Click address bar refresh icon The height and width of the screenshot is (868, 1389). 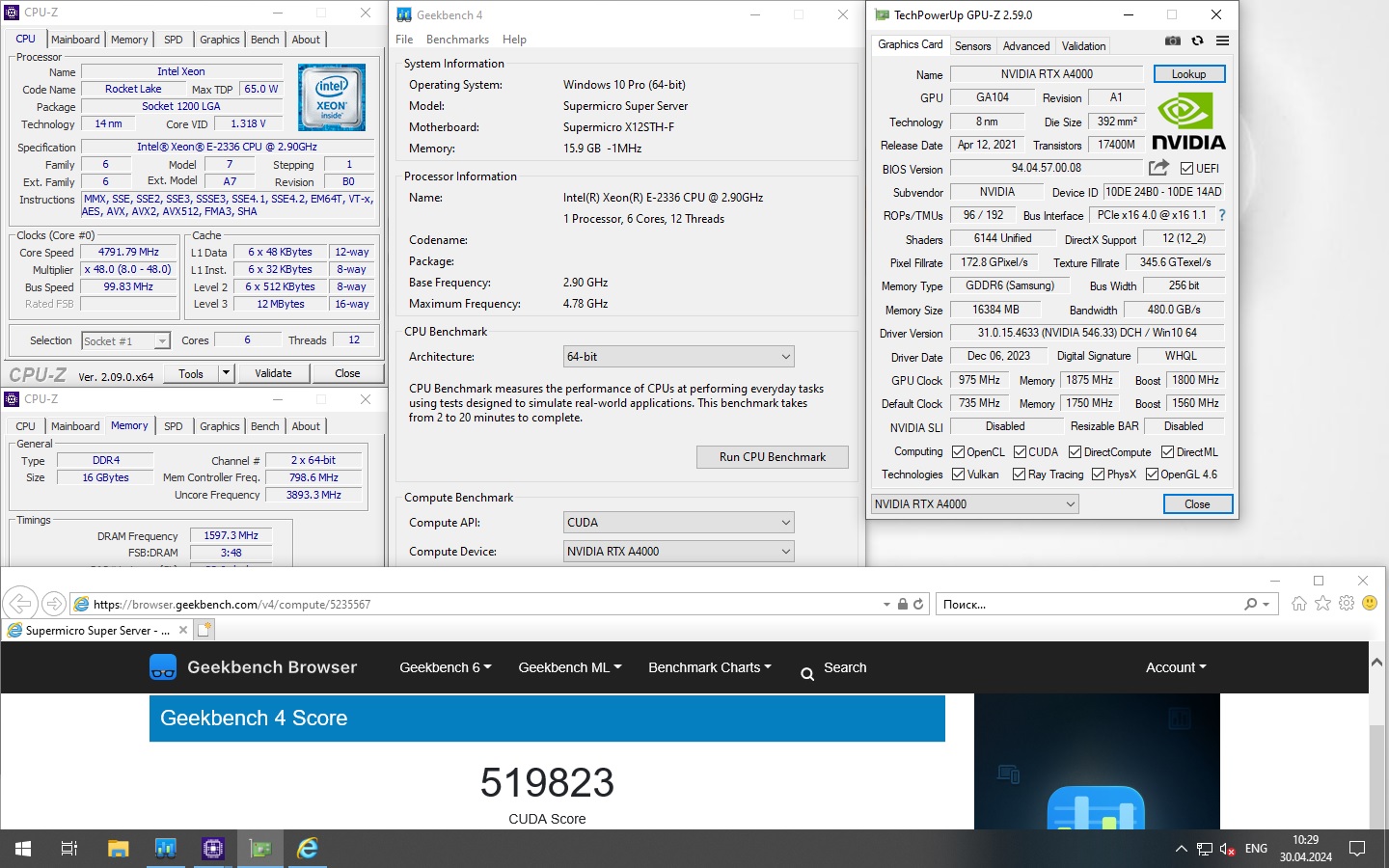click(x=918, y=604)
